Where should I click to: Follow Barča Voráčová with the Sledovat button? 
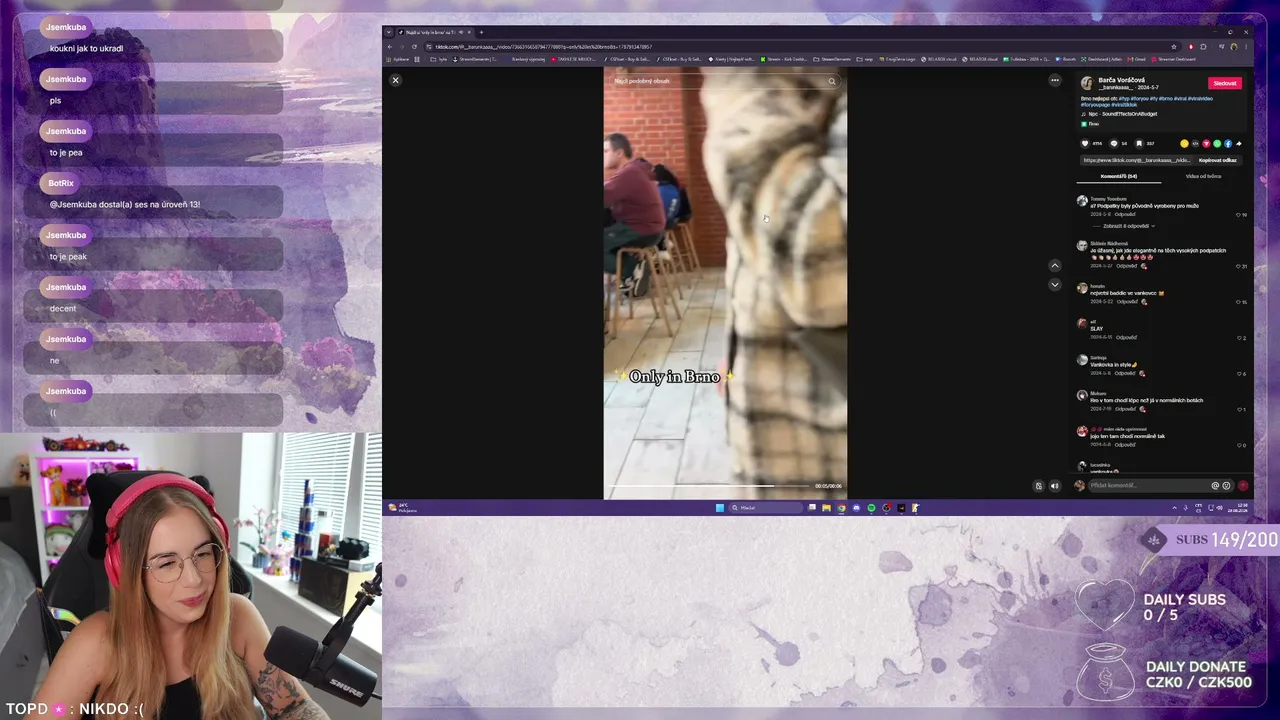coord(1225,83)
